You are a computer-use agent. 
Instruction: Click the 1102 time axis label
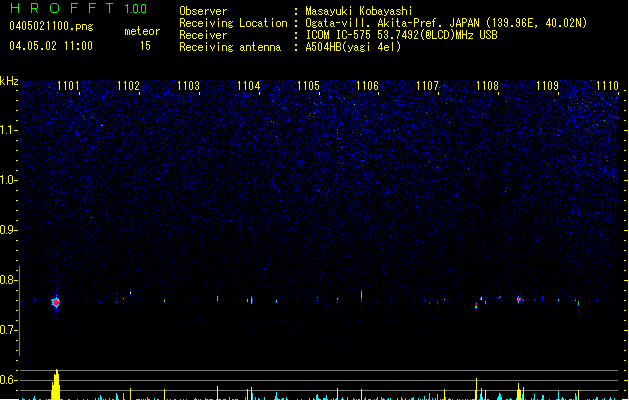tap(128, 86)
